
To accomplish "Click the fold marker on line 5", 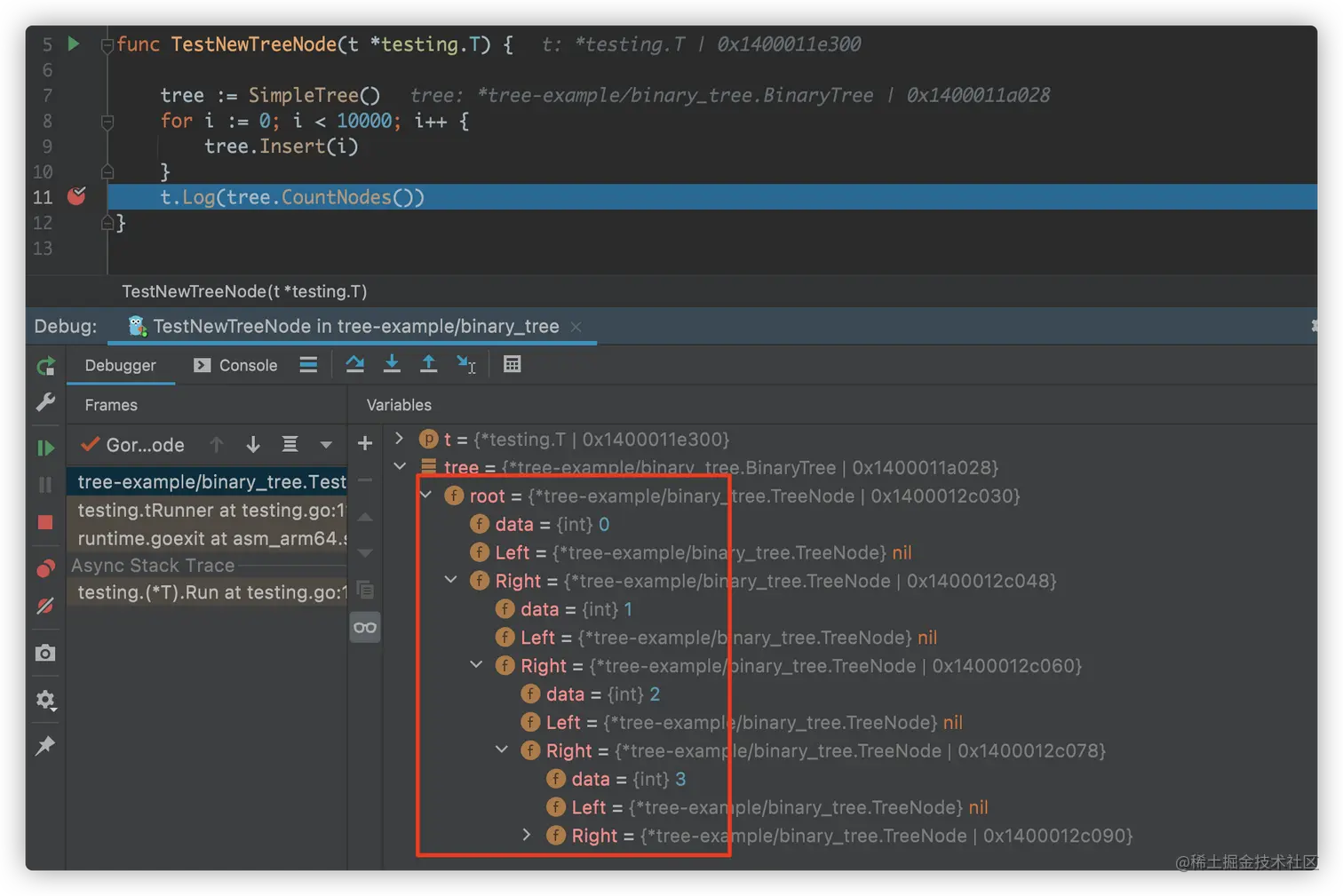I will [x=107, y=44].
